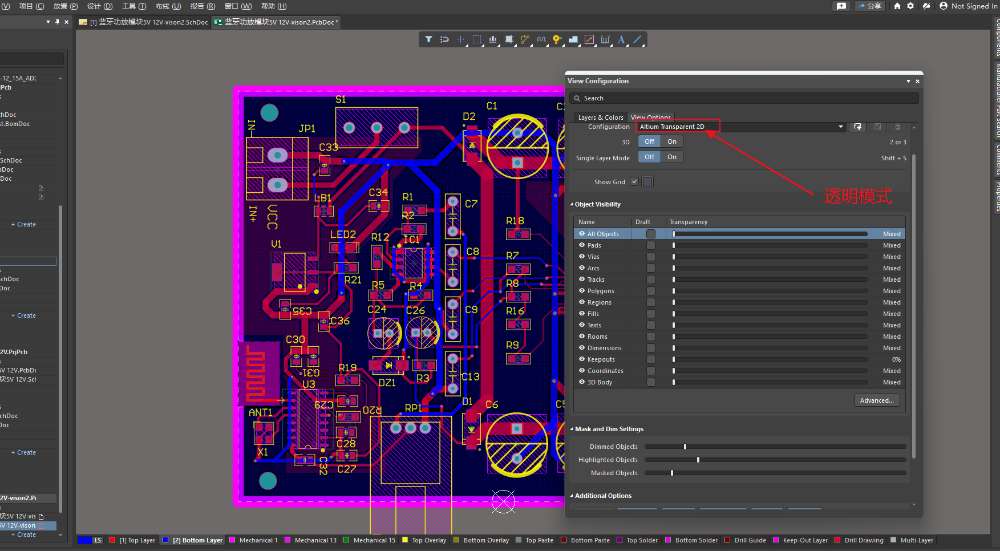Open the snapping options tool
Viewport: 1000px width, 551px height.
coord(445,40)
